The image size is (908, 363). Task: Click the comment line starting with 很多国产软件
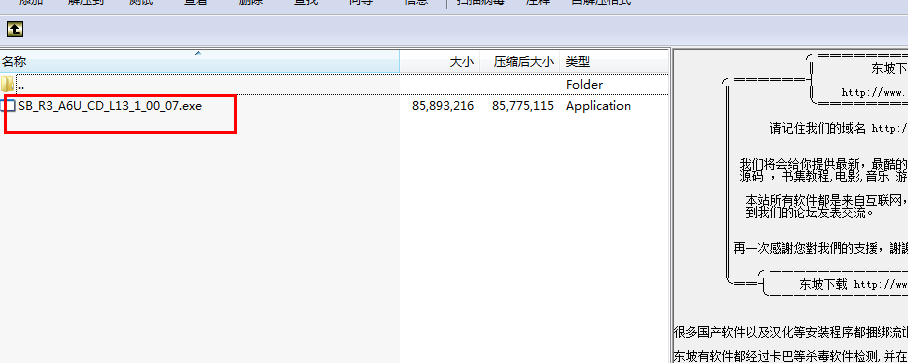click(x=790, y=332)
